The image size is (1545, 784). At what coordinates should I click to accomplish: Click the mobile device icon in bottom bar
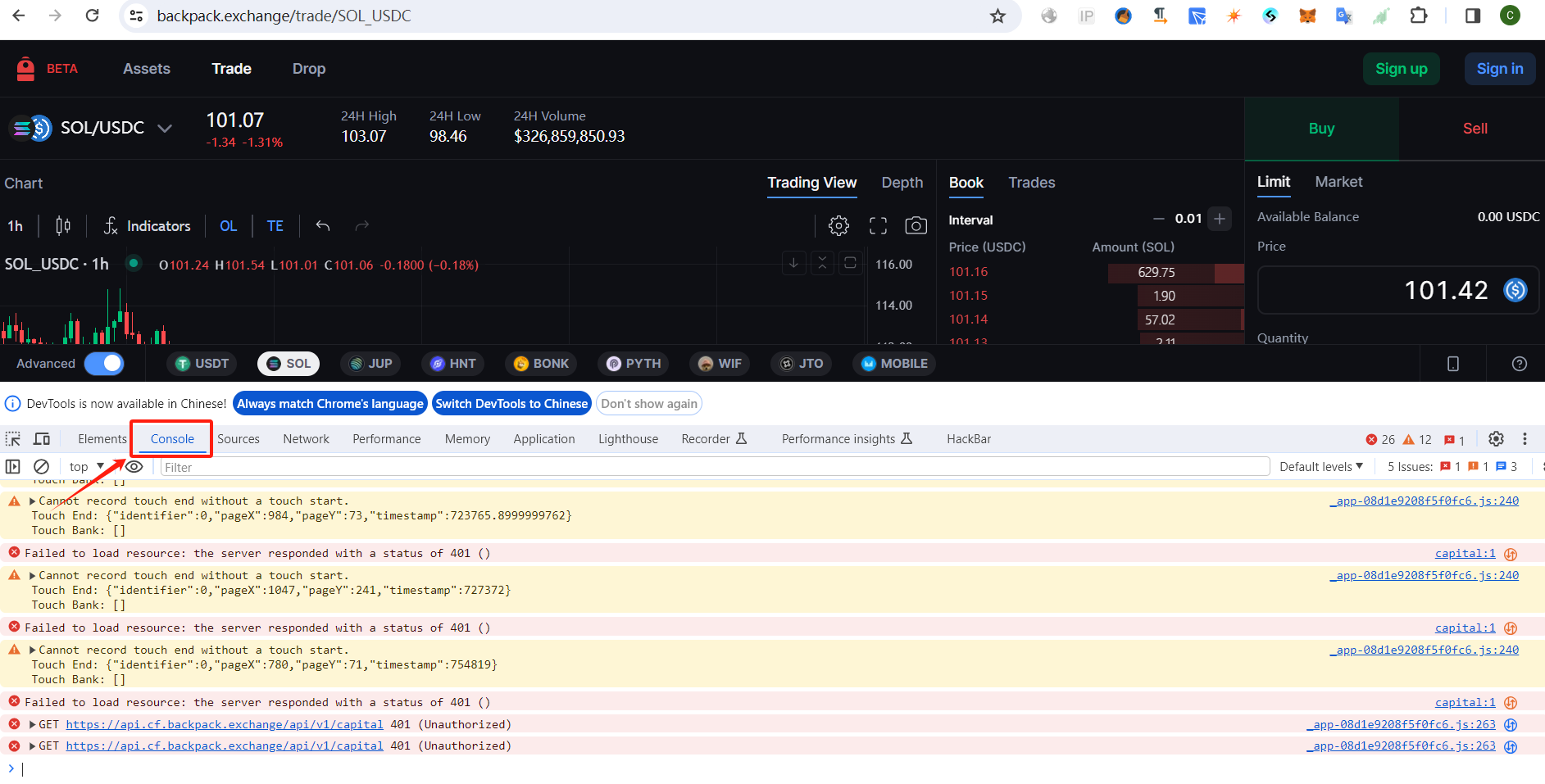(x=1453, y=364)
